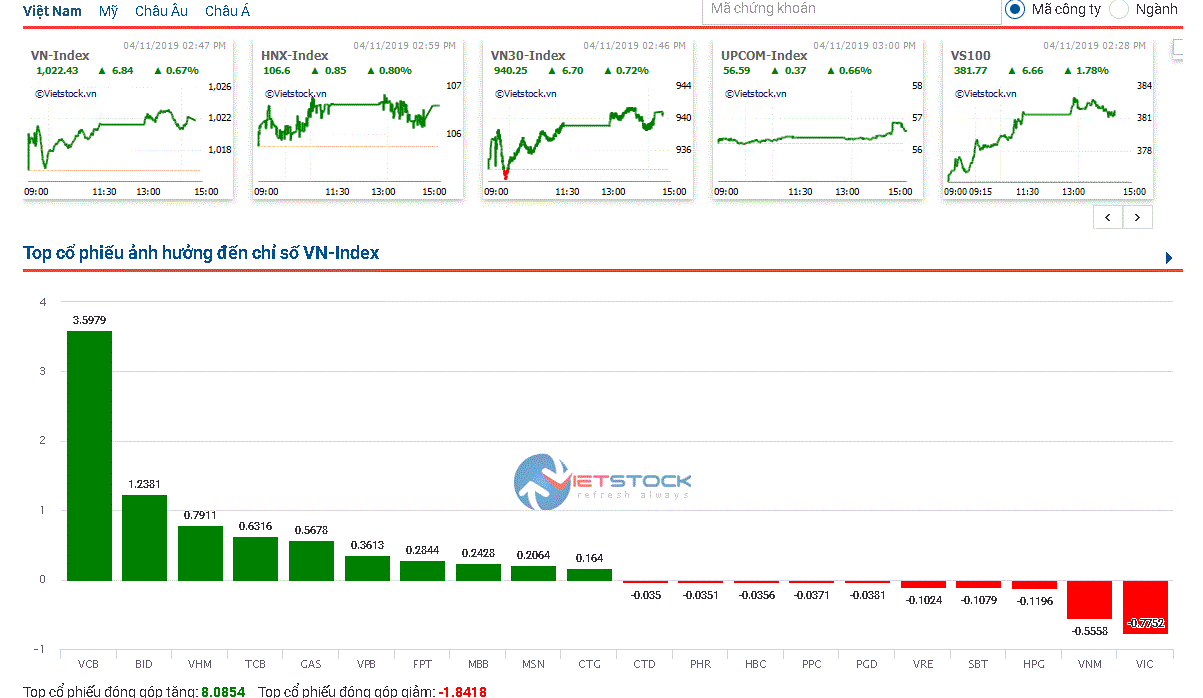The height and width of the screenshot is (698, 1203).
Task: Click the tall green VCB bar
Action: tap(89, 455)
